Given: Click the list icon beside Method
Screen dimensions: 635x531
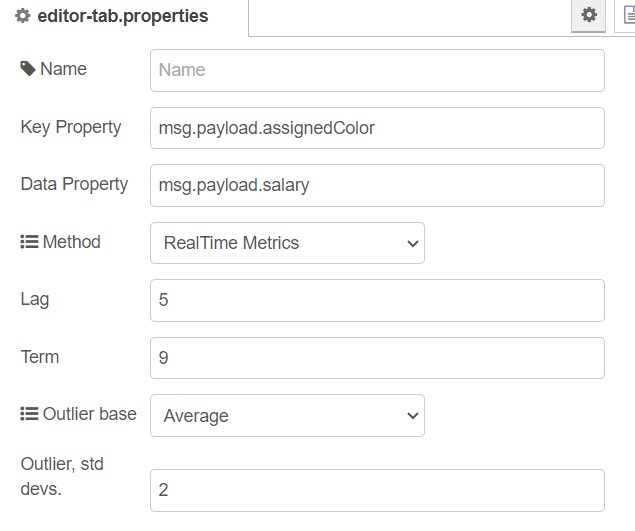Looking at the screenshot, I should [x=29, y=242].
